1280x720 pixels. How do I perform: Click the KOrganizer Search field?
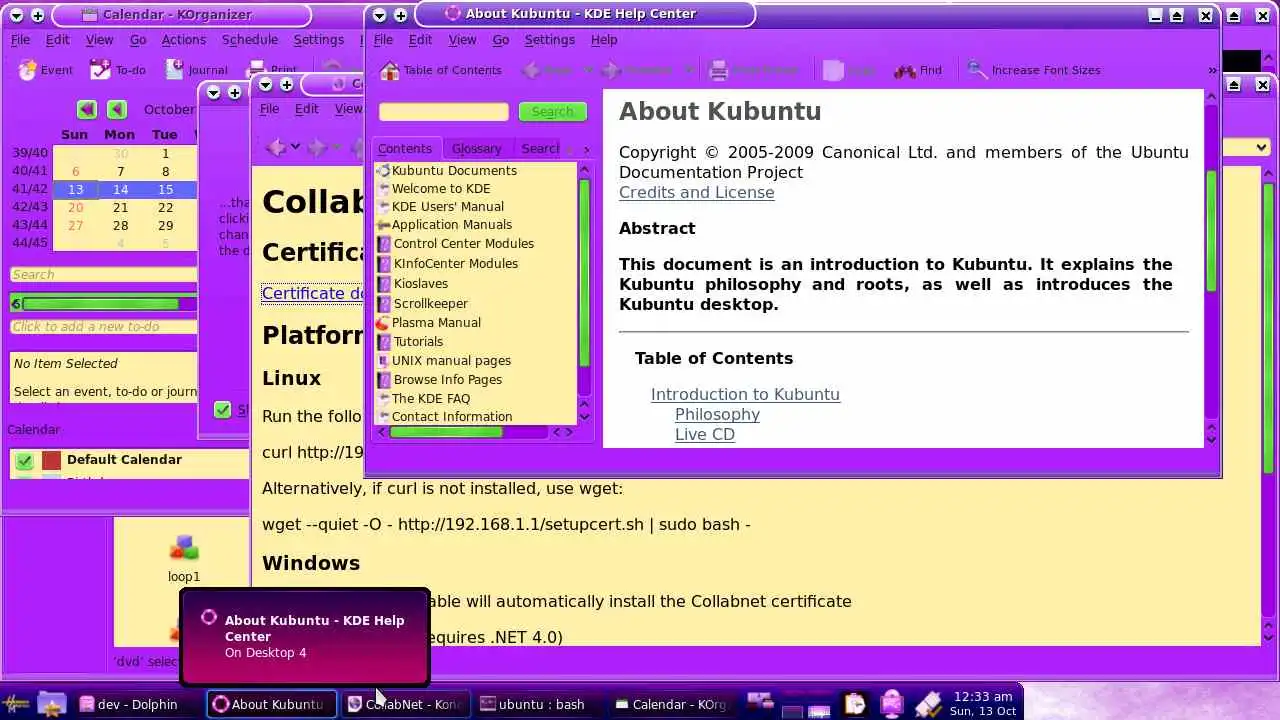pos(103,274)
